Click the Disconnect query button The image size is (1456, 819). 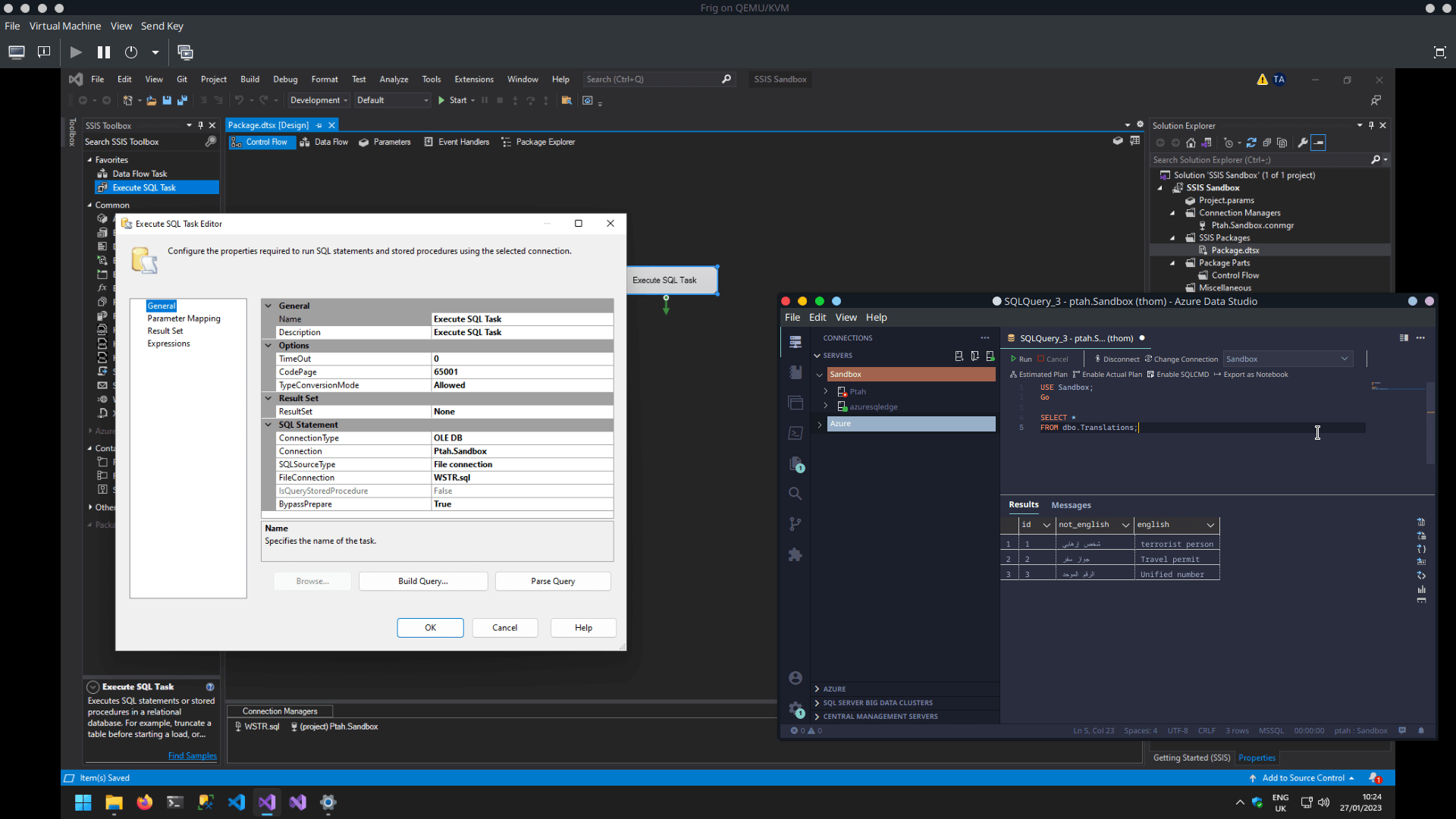coord(1116,359)
